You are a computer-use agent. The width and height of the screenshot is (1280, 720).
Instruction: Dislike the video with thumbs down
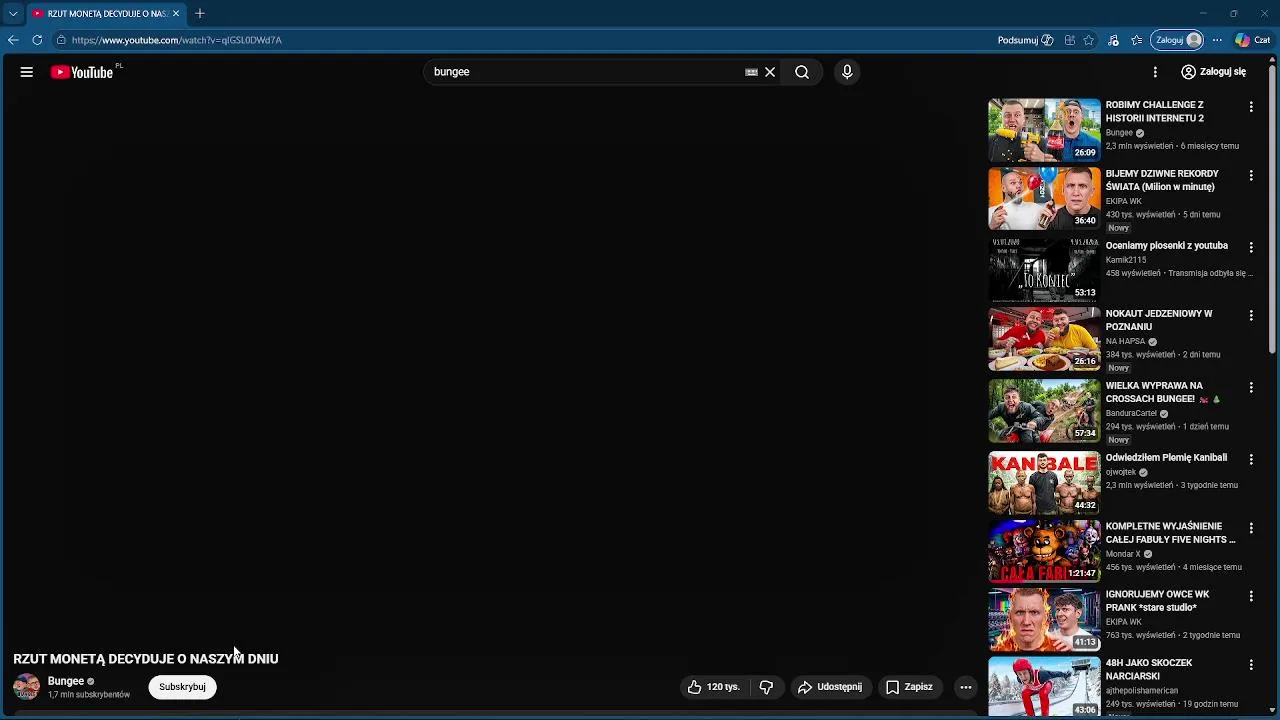(x=766, y=687)
